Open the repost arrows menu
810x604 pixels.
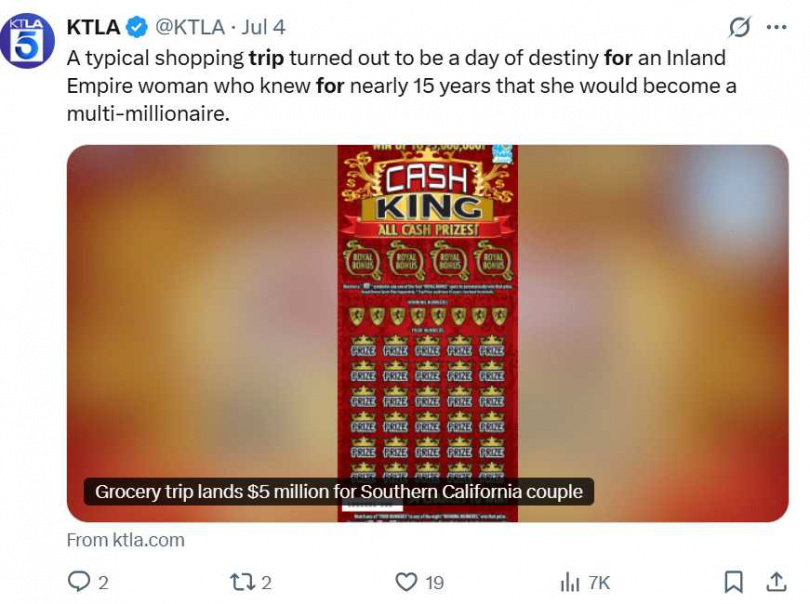242,581
